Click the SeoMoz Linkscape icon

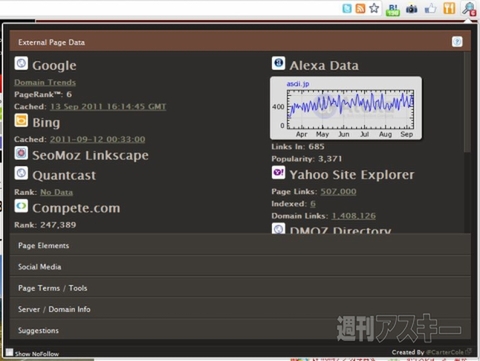click(x=21, y=153)
